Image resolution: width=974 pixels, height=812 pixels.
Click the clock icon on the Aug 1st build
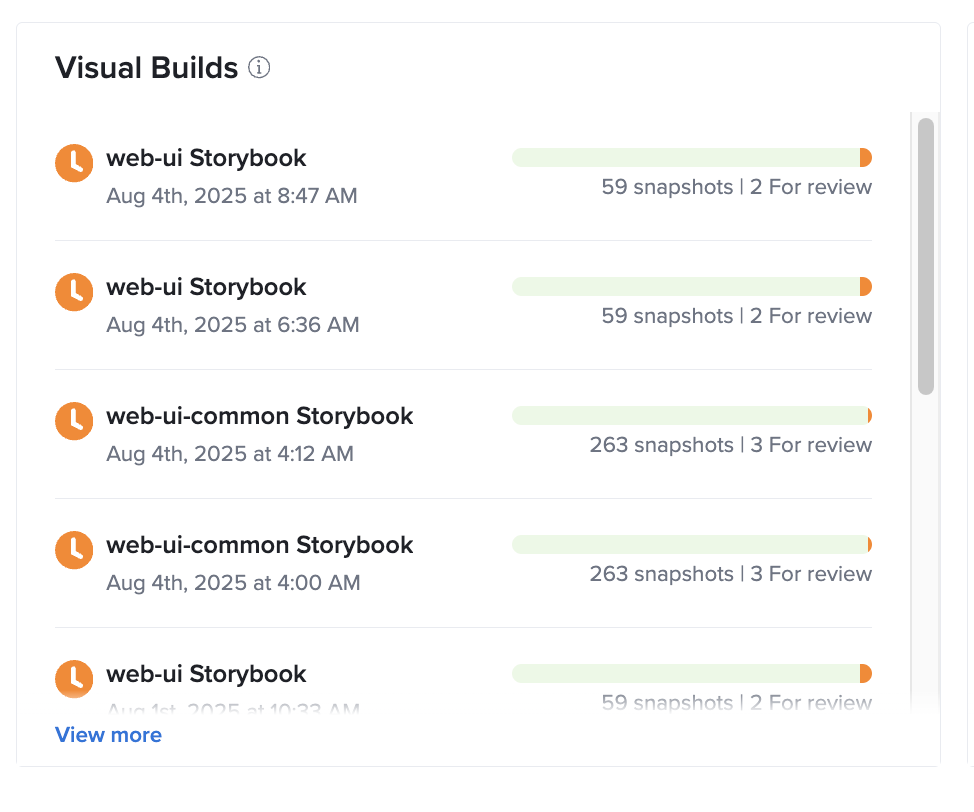tap(73, 679)
